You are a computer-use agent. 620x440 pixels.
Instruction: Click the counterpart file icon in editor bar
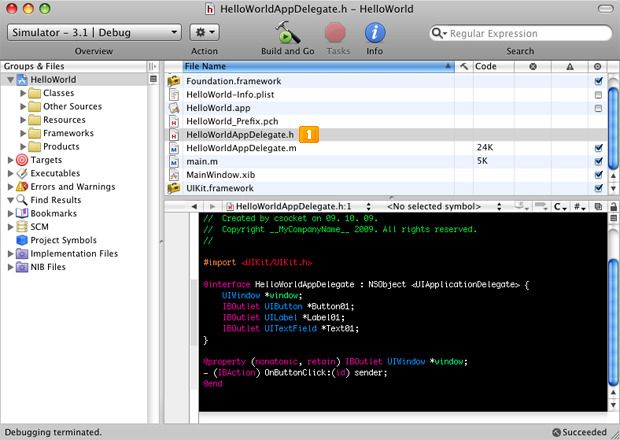point(598,206)
